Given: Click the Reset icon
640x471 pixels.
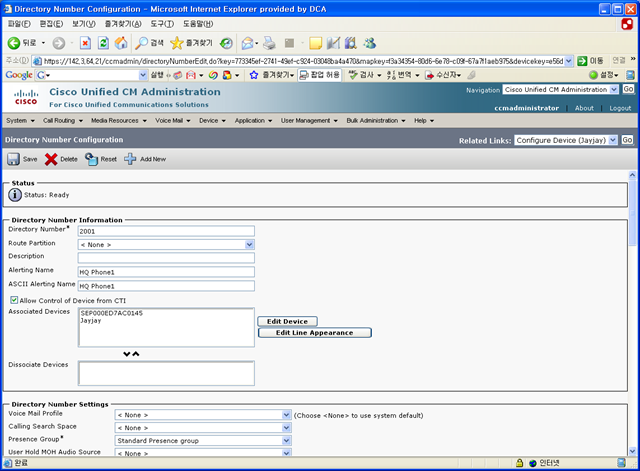Looking at the screenshot, I should [91, 159].
